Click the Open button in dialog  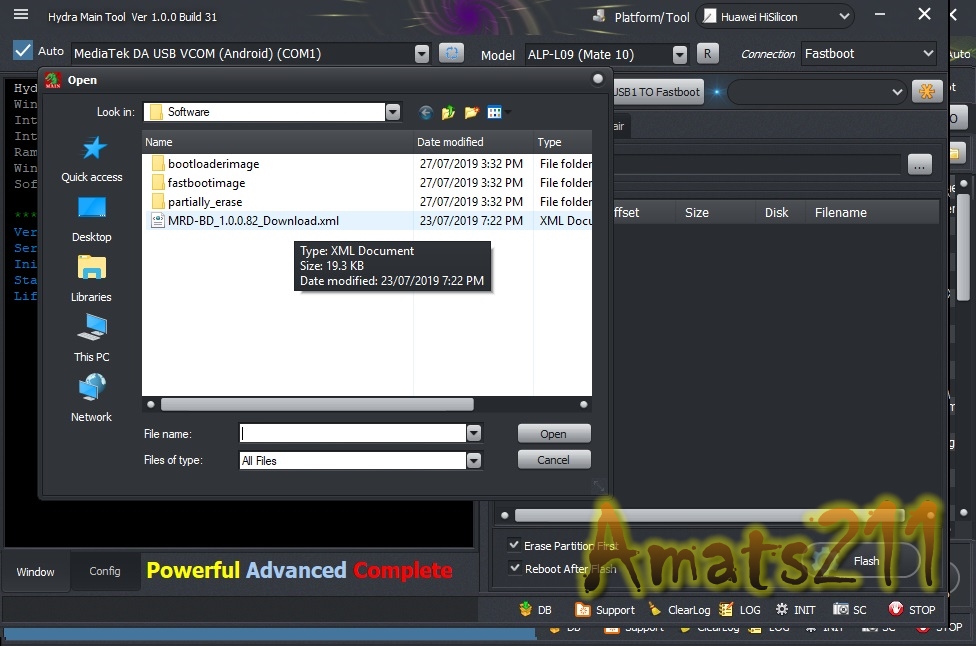(x=554, y=434)
